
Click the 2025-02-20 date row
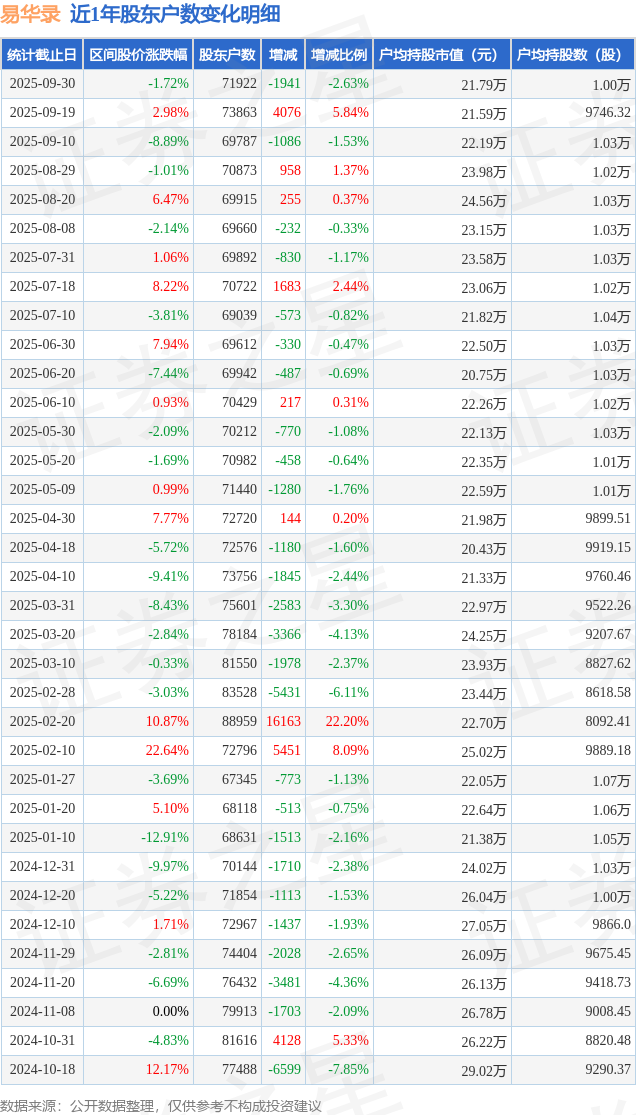coord(42,722)
